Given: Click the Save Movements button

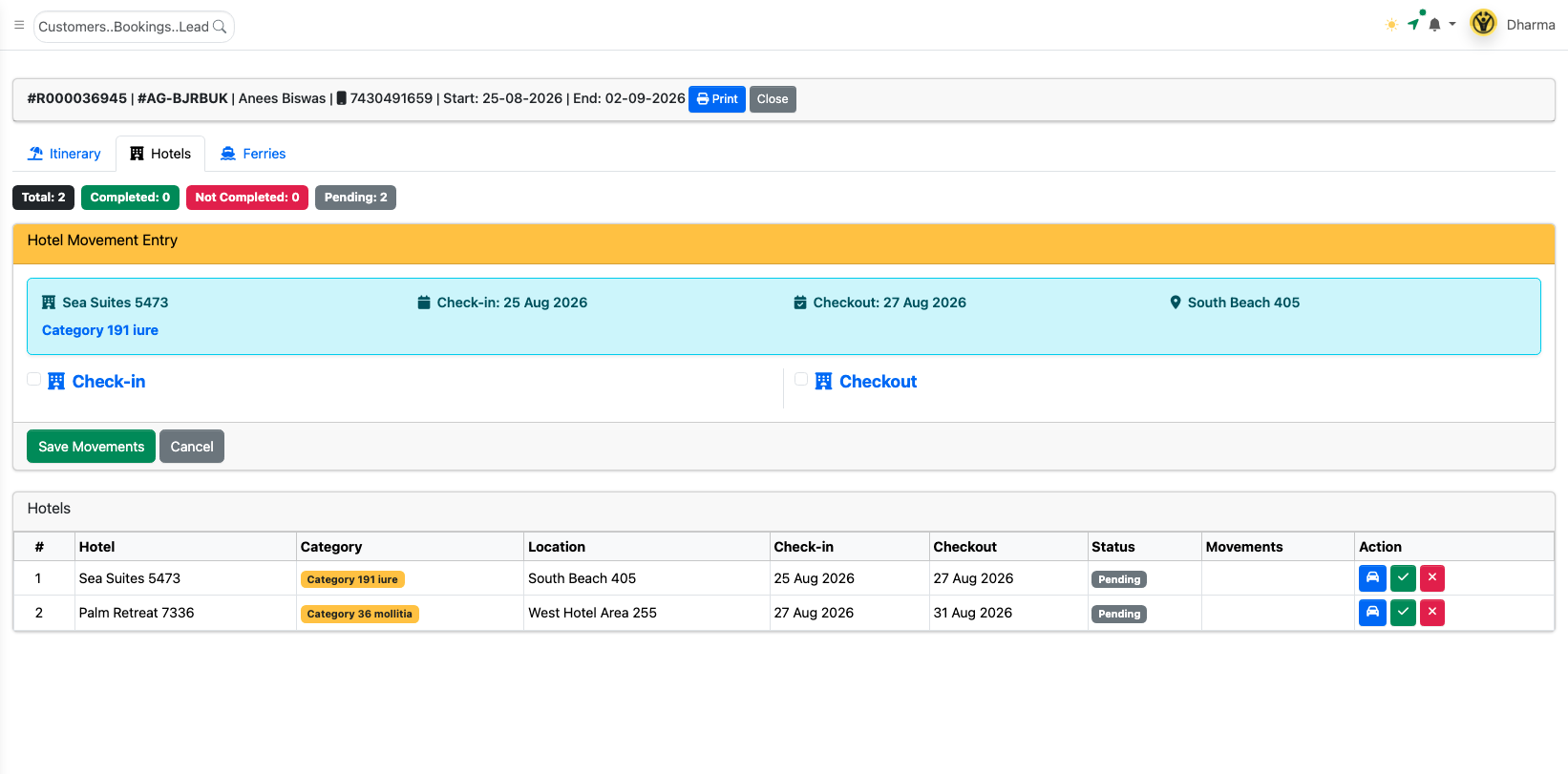Looking at the screenshot, I should pyautogui.click(x=91, y=447).
